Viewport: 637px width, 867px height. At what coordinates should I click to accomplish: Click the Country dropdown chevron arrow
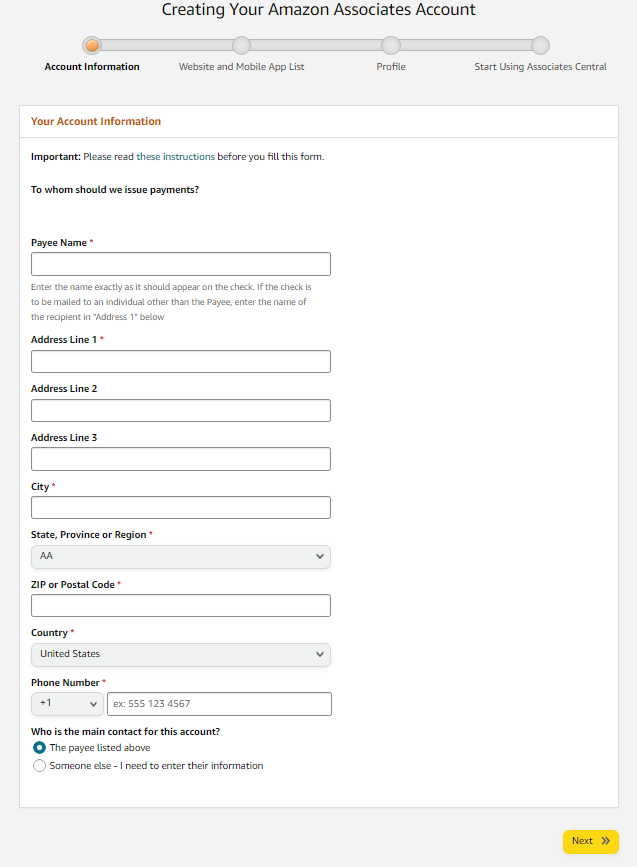(x=319, y=655)
